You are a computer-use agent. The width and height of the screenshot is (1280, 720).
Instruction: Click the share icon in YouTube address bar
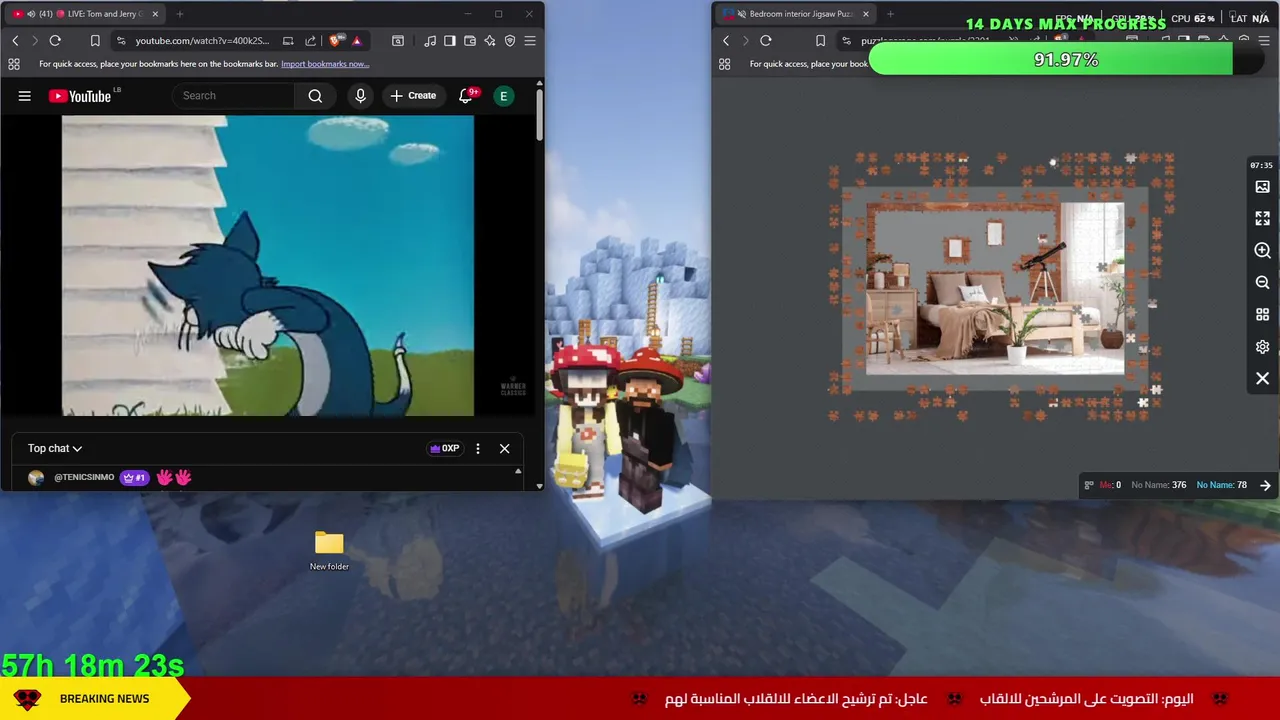[310, 41]
